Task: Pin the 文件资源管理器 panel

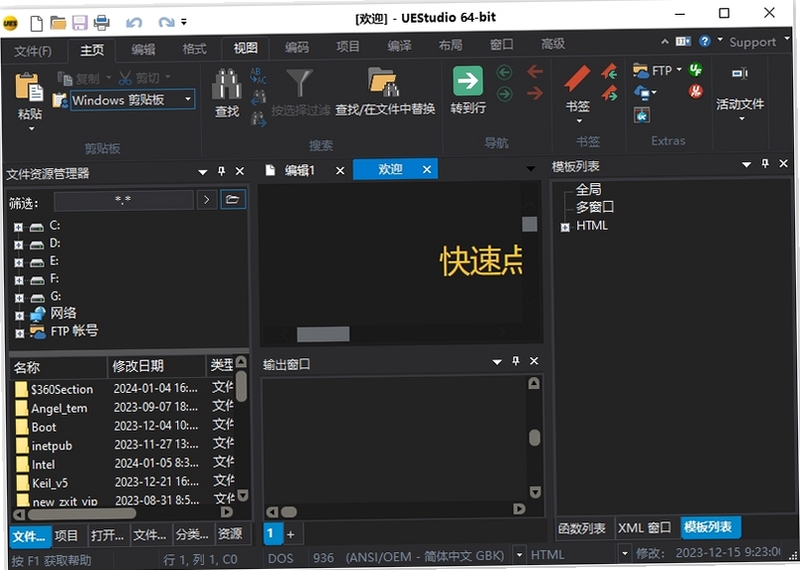Action: 221,171
